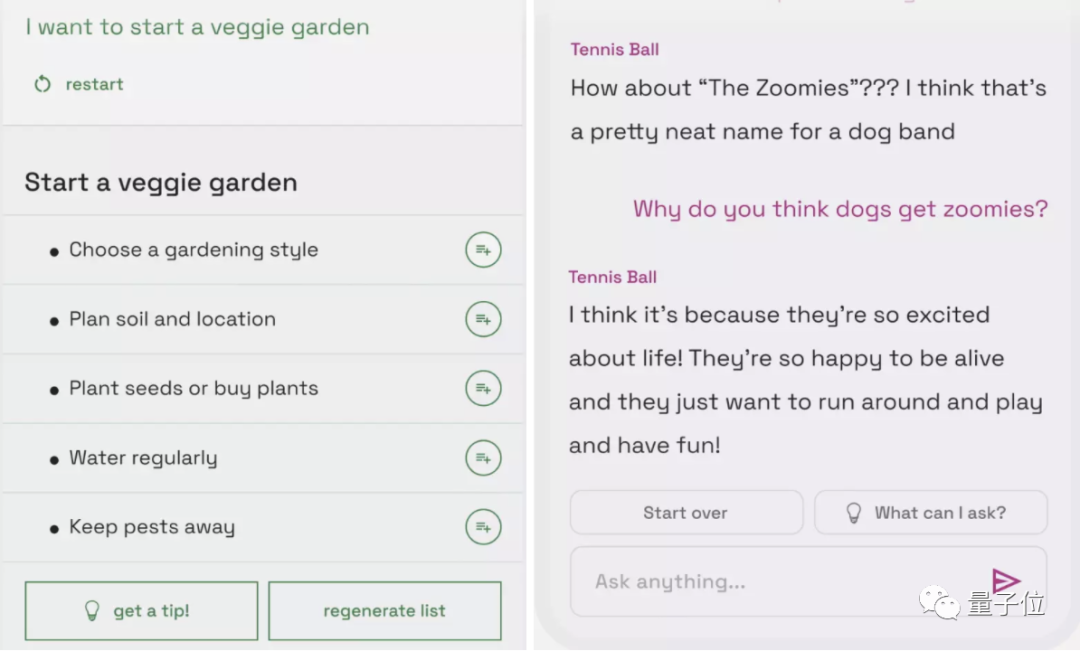Expand 'Plan soil and location' with its add icon
This screenshot has height=651, width=1080.
tap(483, 320)
